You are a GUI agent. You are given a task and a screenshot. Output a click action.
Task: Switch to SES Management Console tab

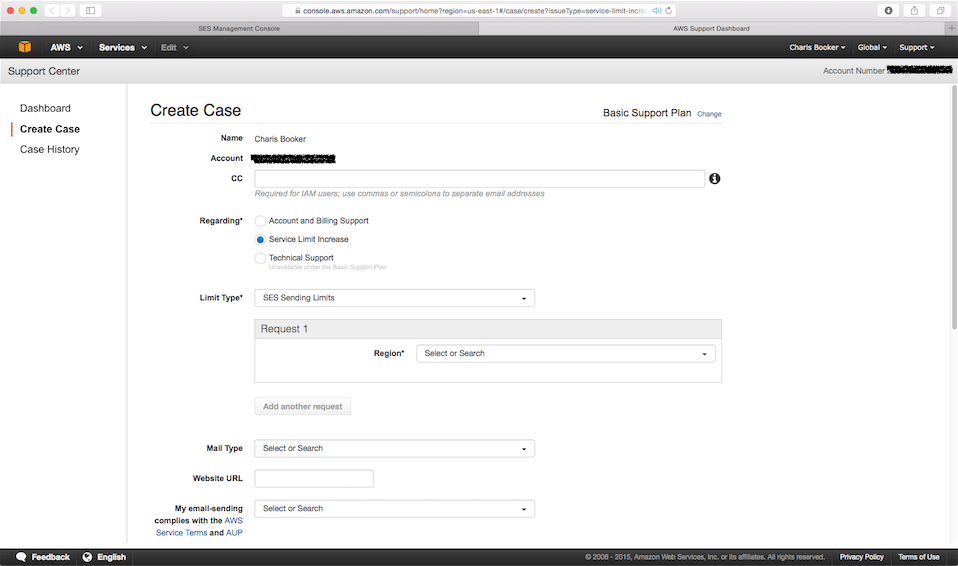[239, 28]
